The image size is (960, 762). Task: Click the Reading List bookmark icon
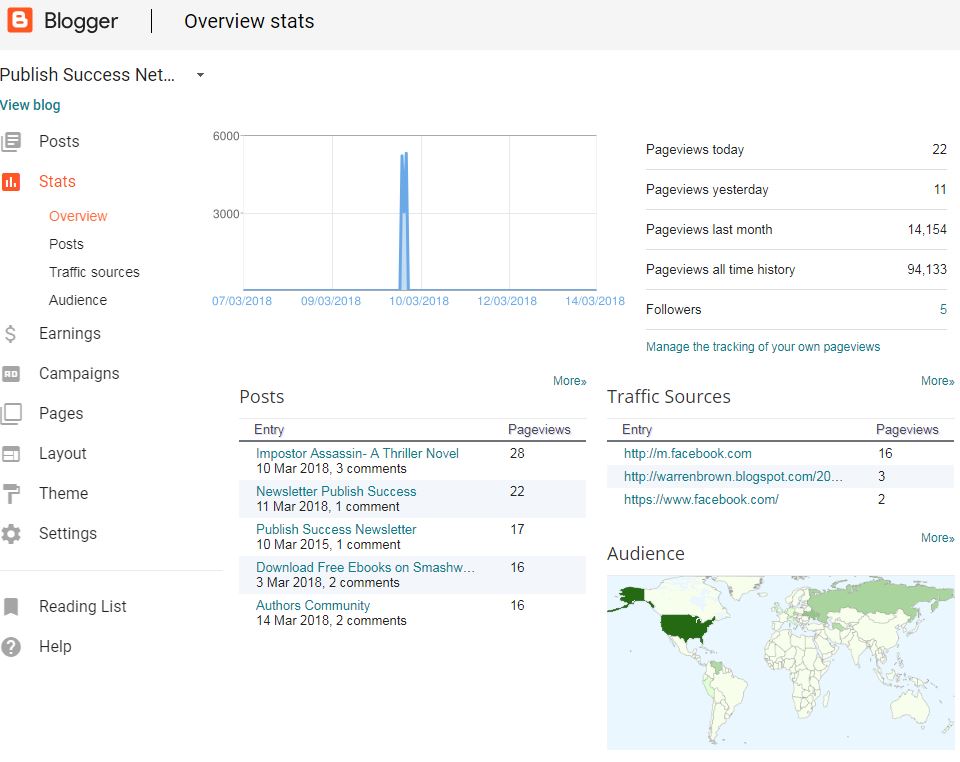[11, 607]
